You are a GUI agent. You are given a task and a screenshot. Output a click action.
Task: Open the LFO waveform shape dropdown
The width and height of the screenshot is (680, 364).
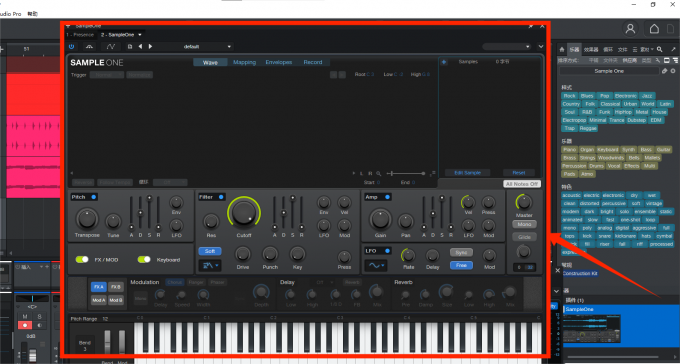coord(376,265)
